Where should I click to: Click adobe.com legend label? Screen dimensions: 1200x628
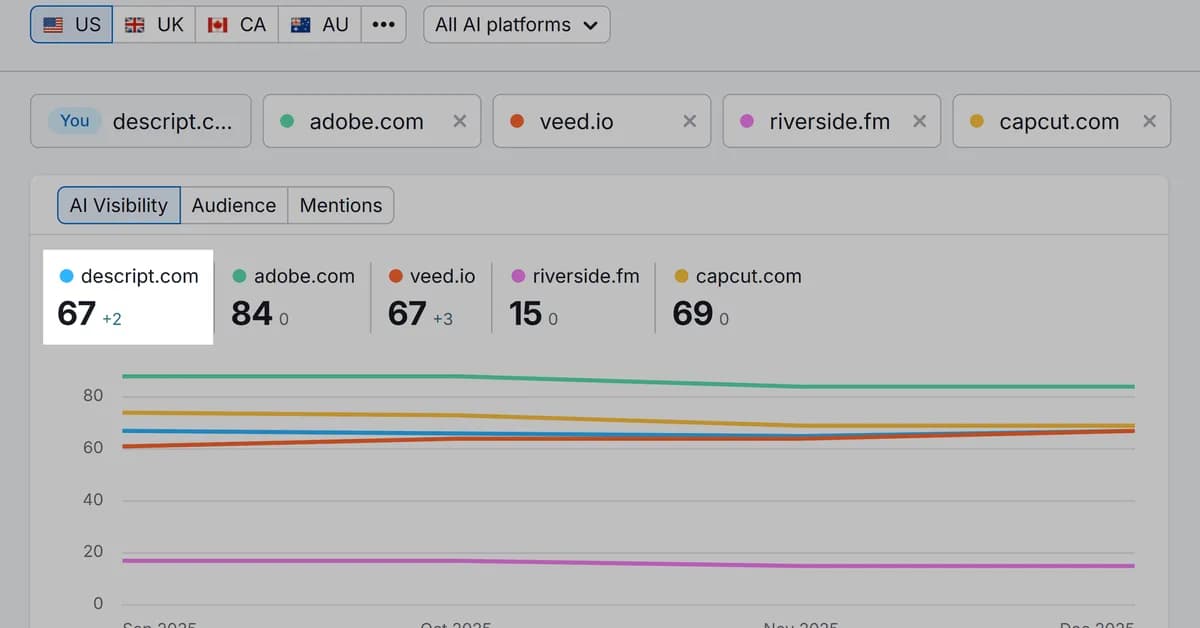click(304, 276)
